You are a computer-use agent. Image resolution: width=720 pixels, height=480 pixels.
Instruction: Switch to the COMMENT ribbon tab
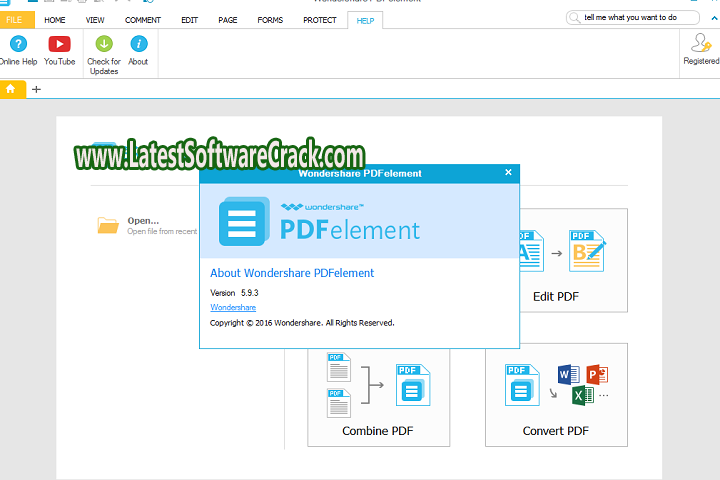tap(143, 20)
